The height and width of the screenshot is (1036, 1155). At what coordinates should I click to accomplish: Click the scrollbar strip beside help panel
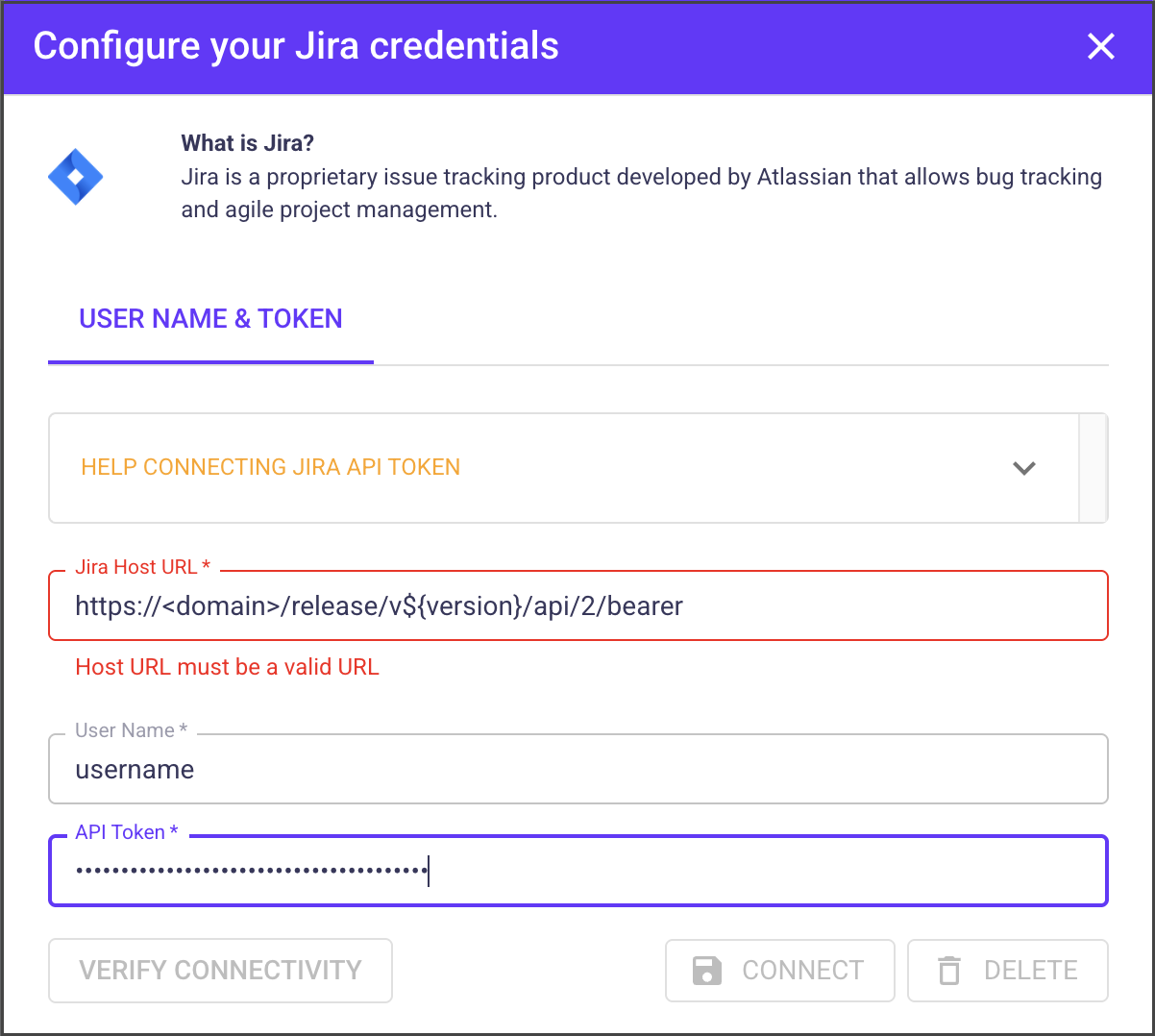1094,468
